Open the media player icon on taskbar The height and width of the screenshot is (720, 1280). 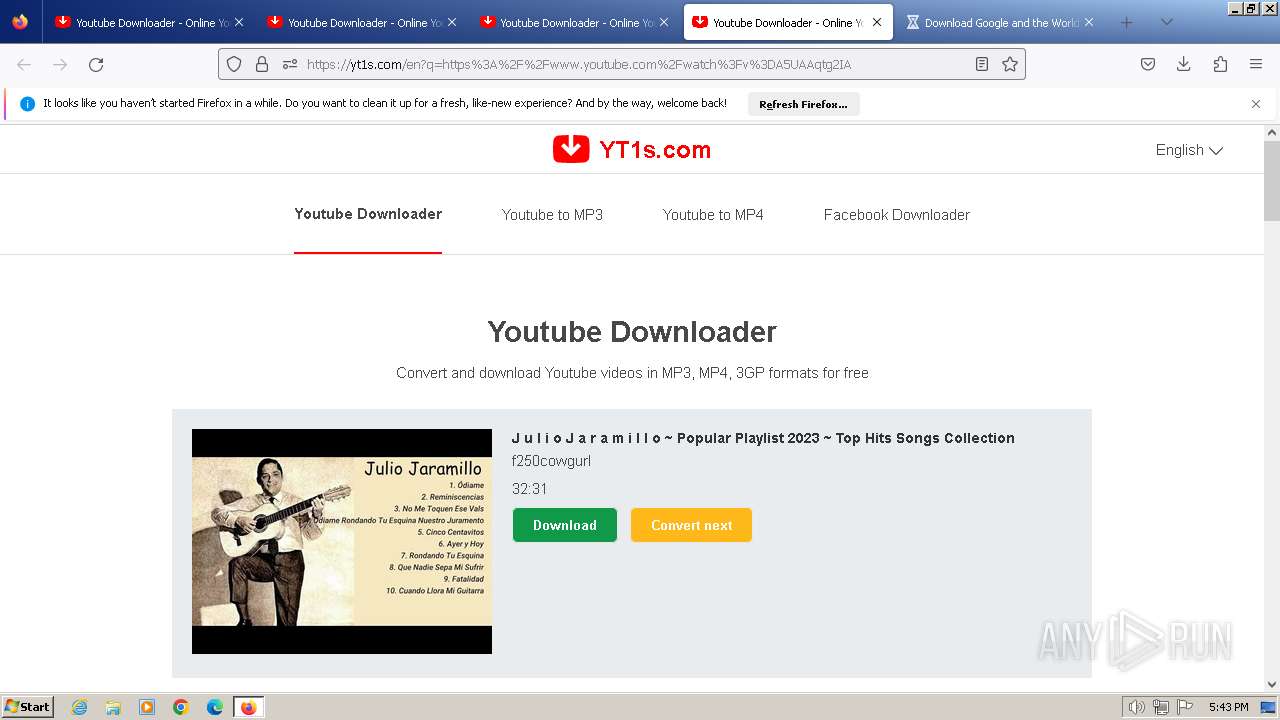point(147,707)
